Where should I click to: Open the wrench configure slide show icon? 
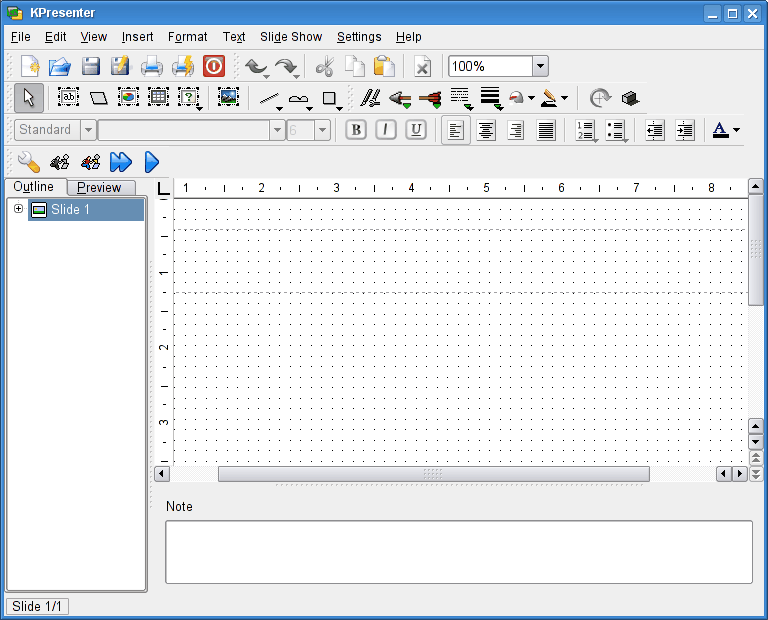28,162
